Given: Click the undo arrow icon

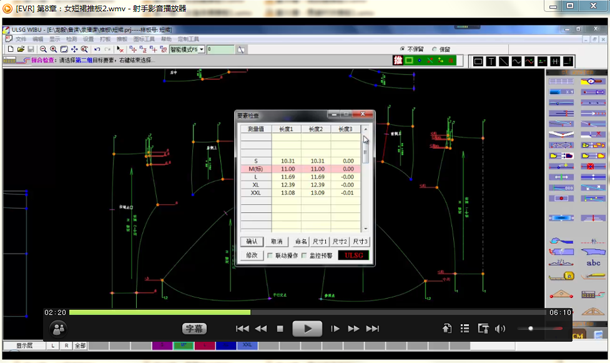Looking at the screenshot, I should (x=97, y=49).
